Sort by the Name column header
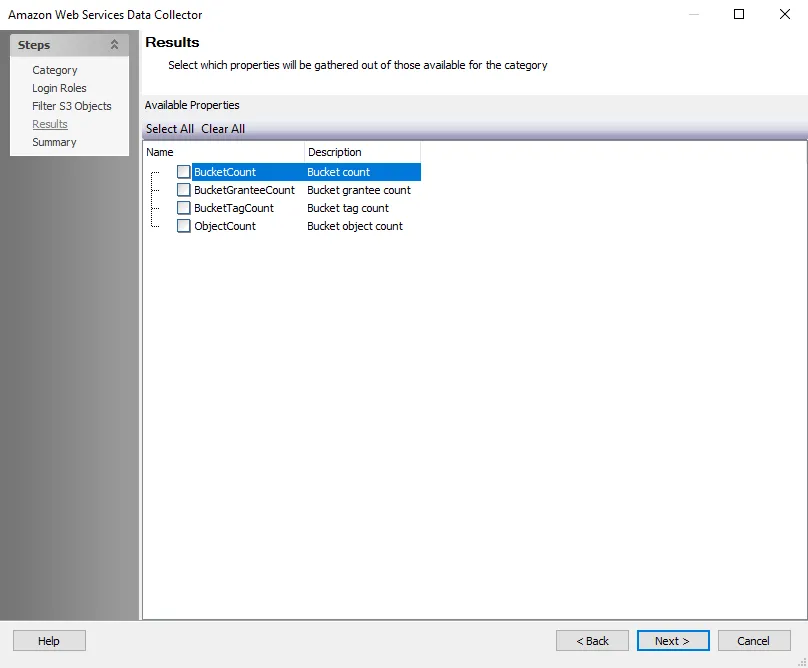This screenshot has width=808, height=668. click(224, 152)
